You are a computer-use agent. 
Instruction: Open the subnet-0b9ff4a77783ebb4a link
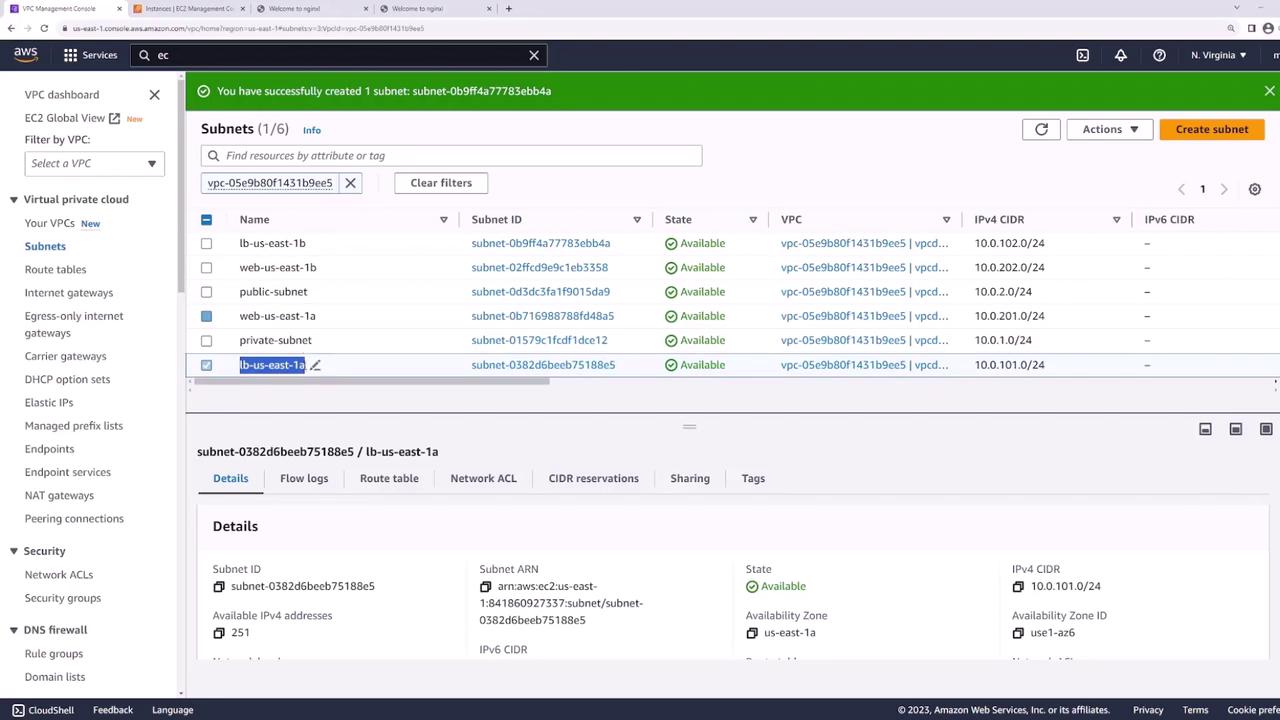pyautogui.click(x=540, y=243)
